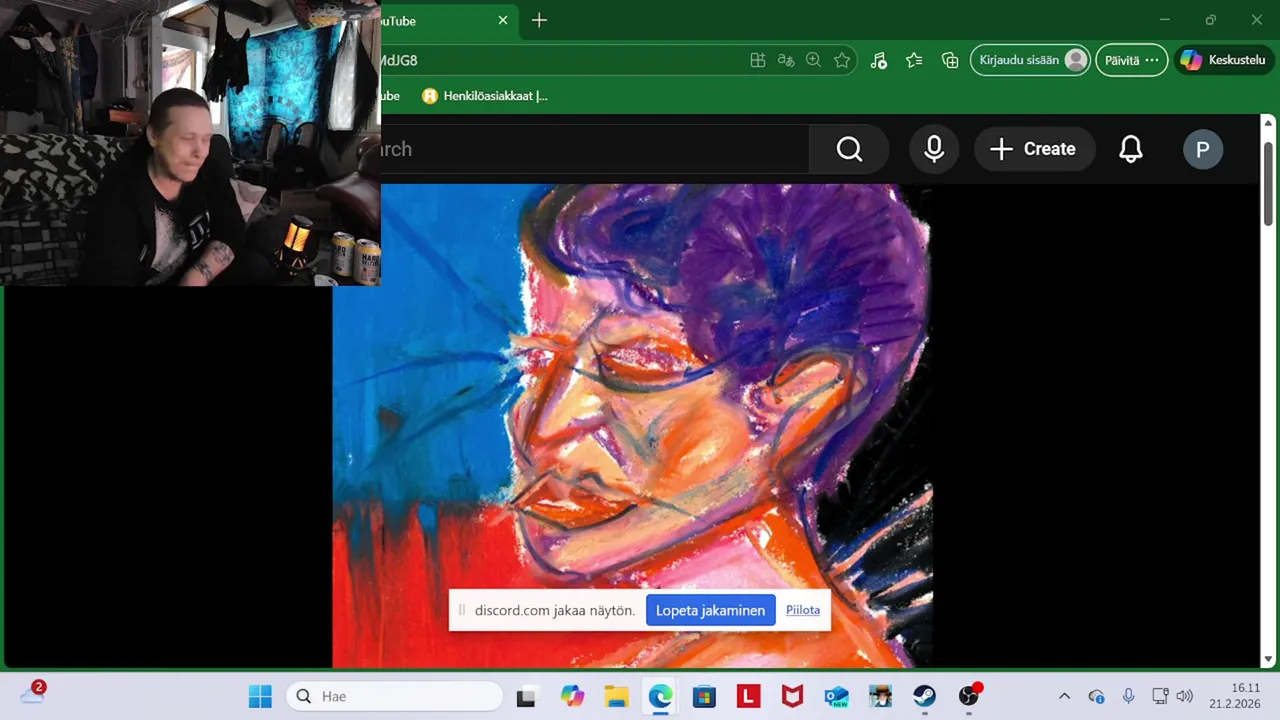Image resolution: width=1280 pixels, height=720 pixels.
Task: Click Lopeta jakaminen to stop sharing
Action: tap(710, 610)
